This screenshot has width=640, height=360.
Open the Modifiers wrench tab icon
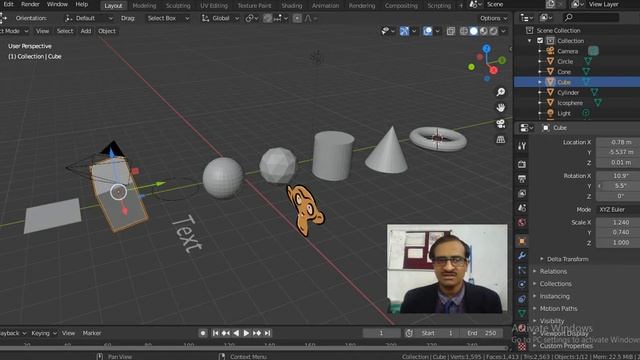coord(522,256)
